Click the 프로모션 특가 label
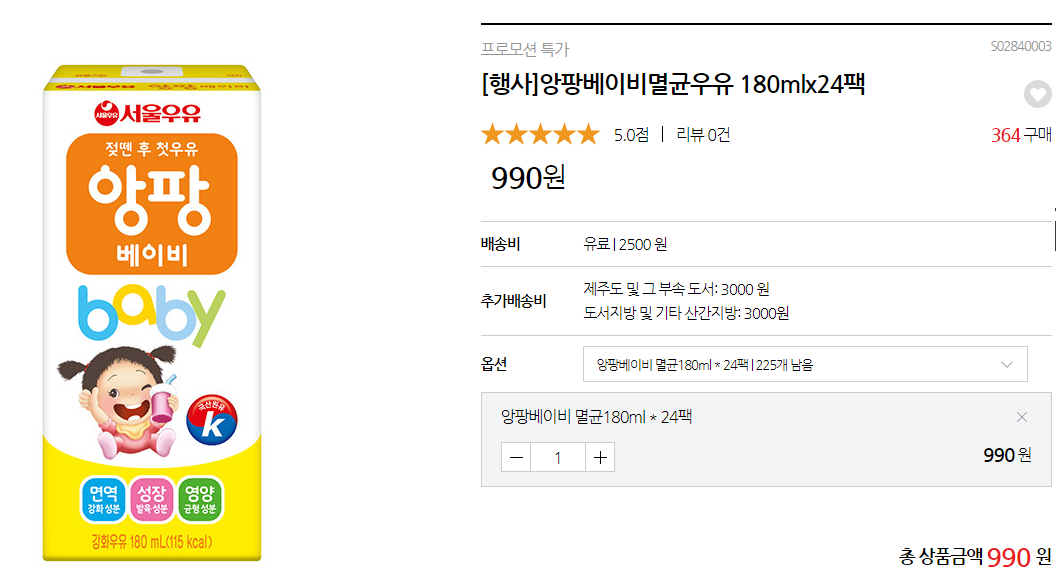1056x577 pixels. [525, 49]
